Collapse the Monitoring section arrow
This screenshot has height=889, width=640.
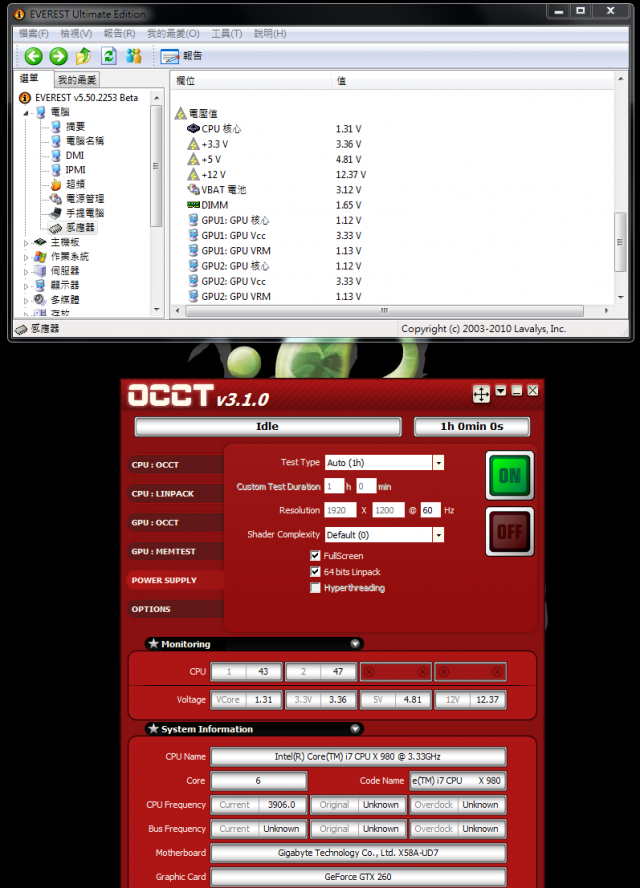pos(355,644)
